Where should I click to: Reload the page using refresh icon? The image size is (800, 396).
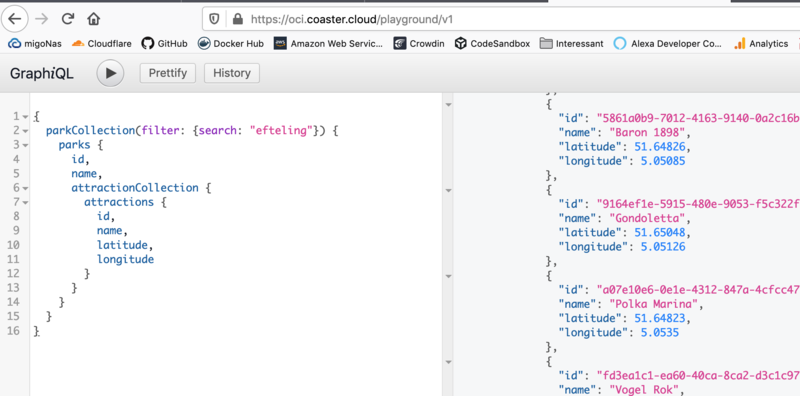(67, 19)
